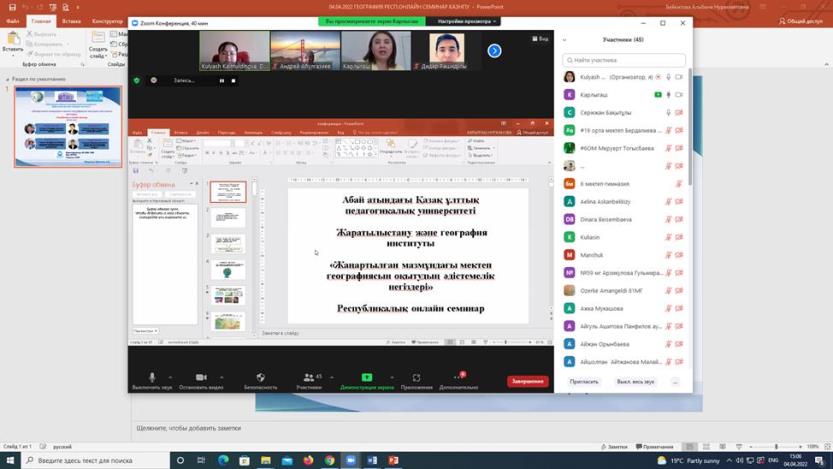Open Участники participants list icon
Image resolution: width=833 pixels, height=469 pixels.
(308, 378)
